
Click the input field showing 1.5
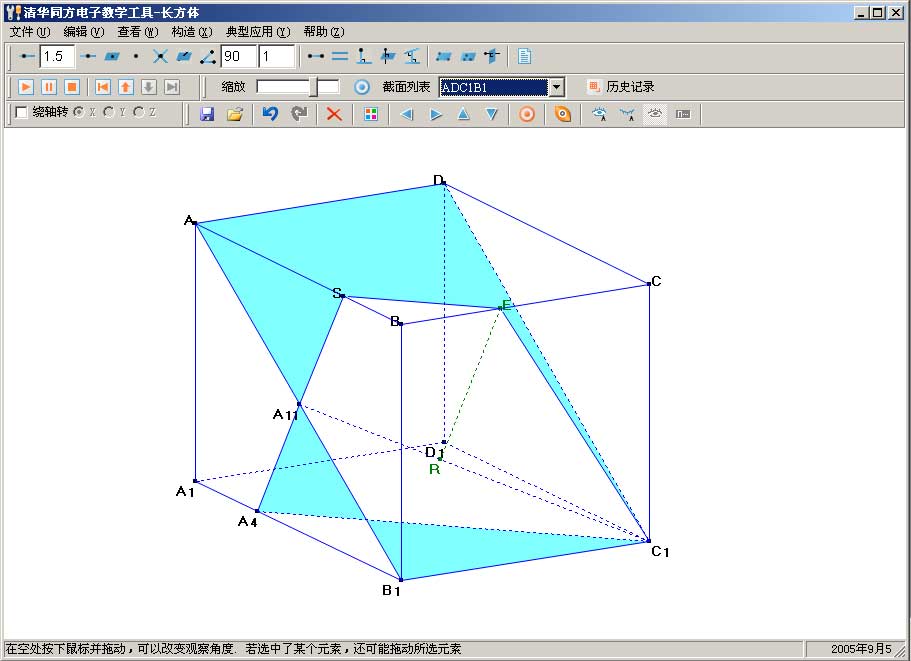[56, 56]
